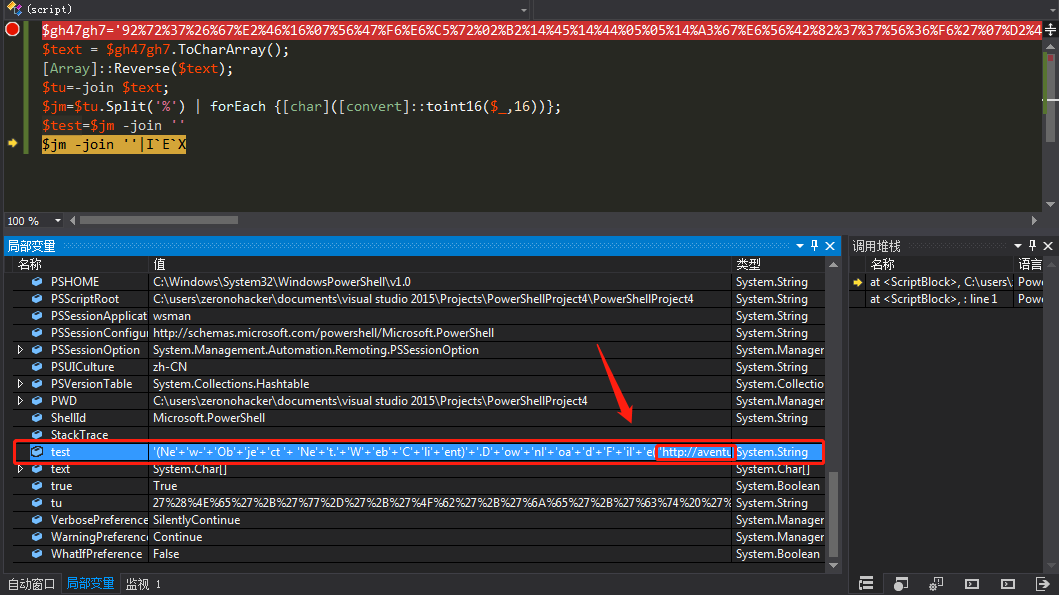Image resolution: width=1059 pixels, height=595 pixels.
Task: Click the editor horizontal scrollbar thumb
Action: click(159, 220)
